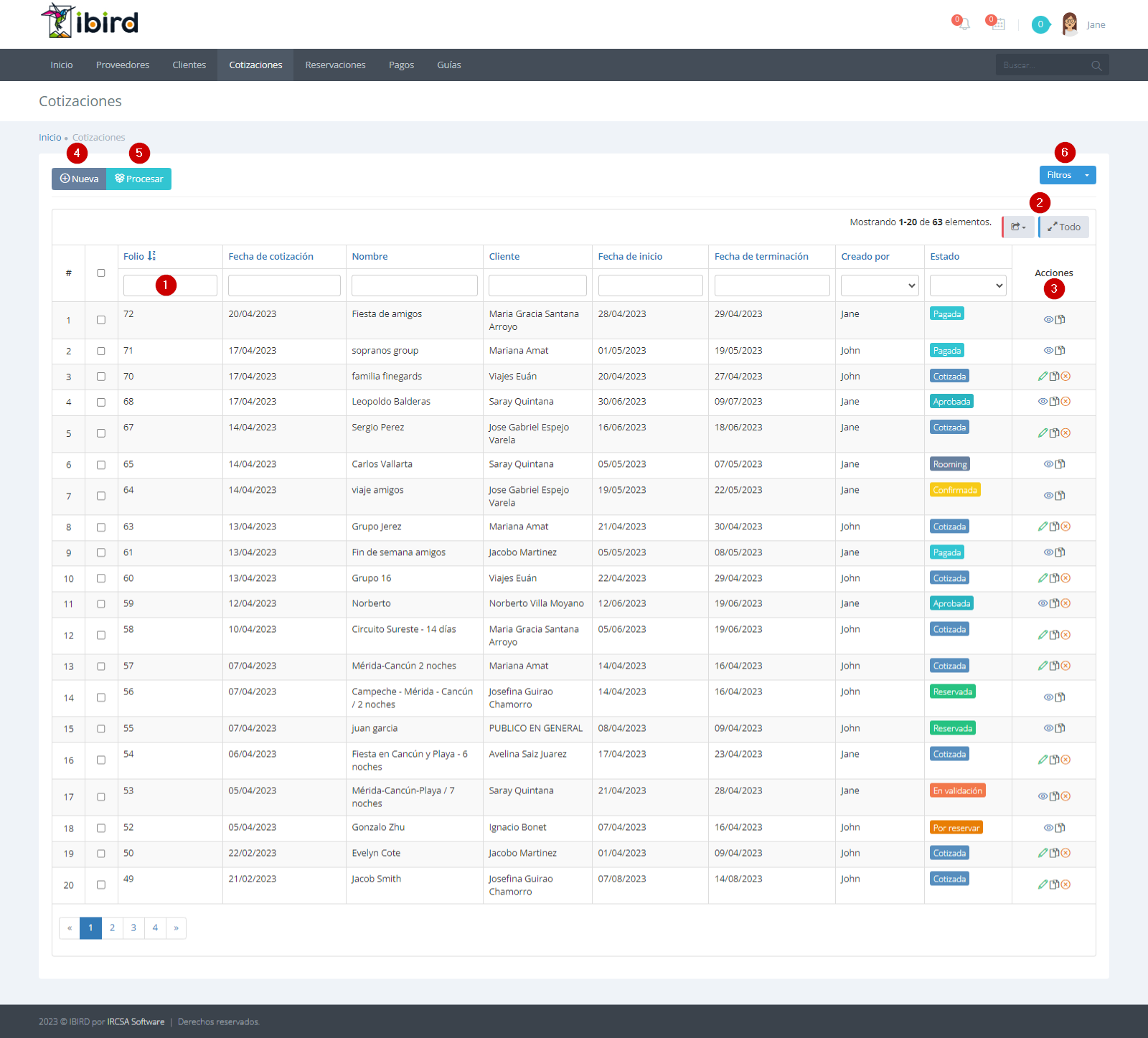The height and width of the screenshot is (1038, 1148).
Task: Click the export icon button beside Todo
Action: pos(1018,227)
